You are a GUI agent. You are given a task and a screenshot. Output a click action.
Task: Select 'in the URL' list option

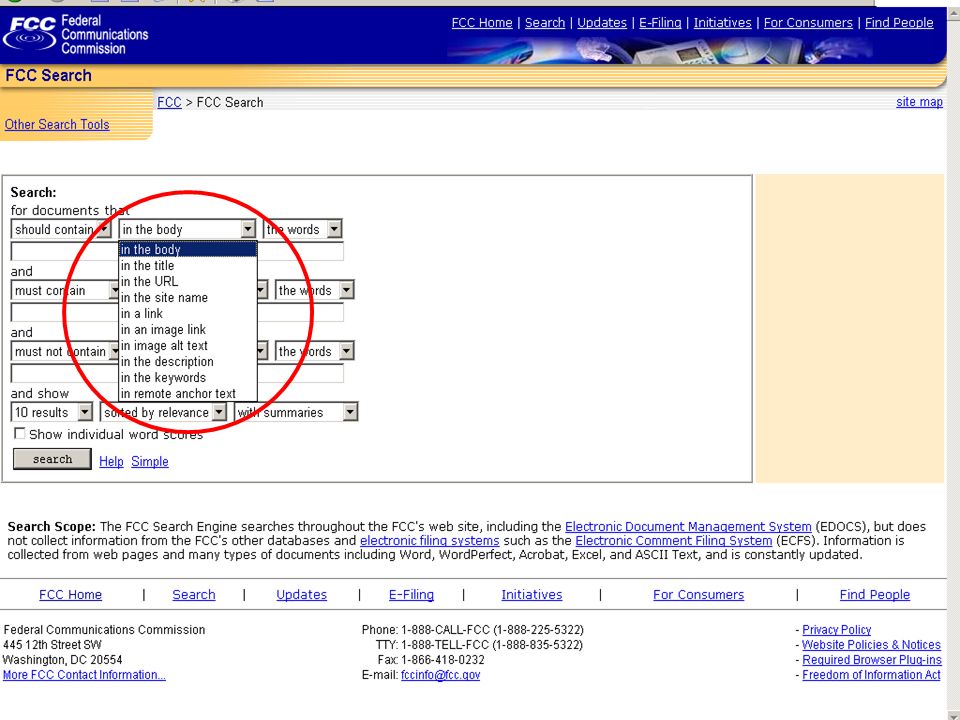(x=187, y=281)
